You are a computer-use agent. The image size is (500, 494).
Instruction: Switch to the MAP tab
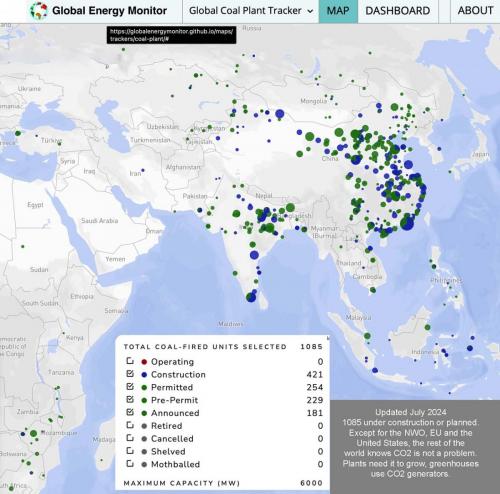point(338,11)
